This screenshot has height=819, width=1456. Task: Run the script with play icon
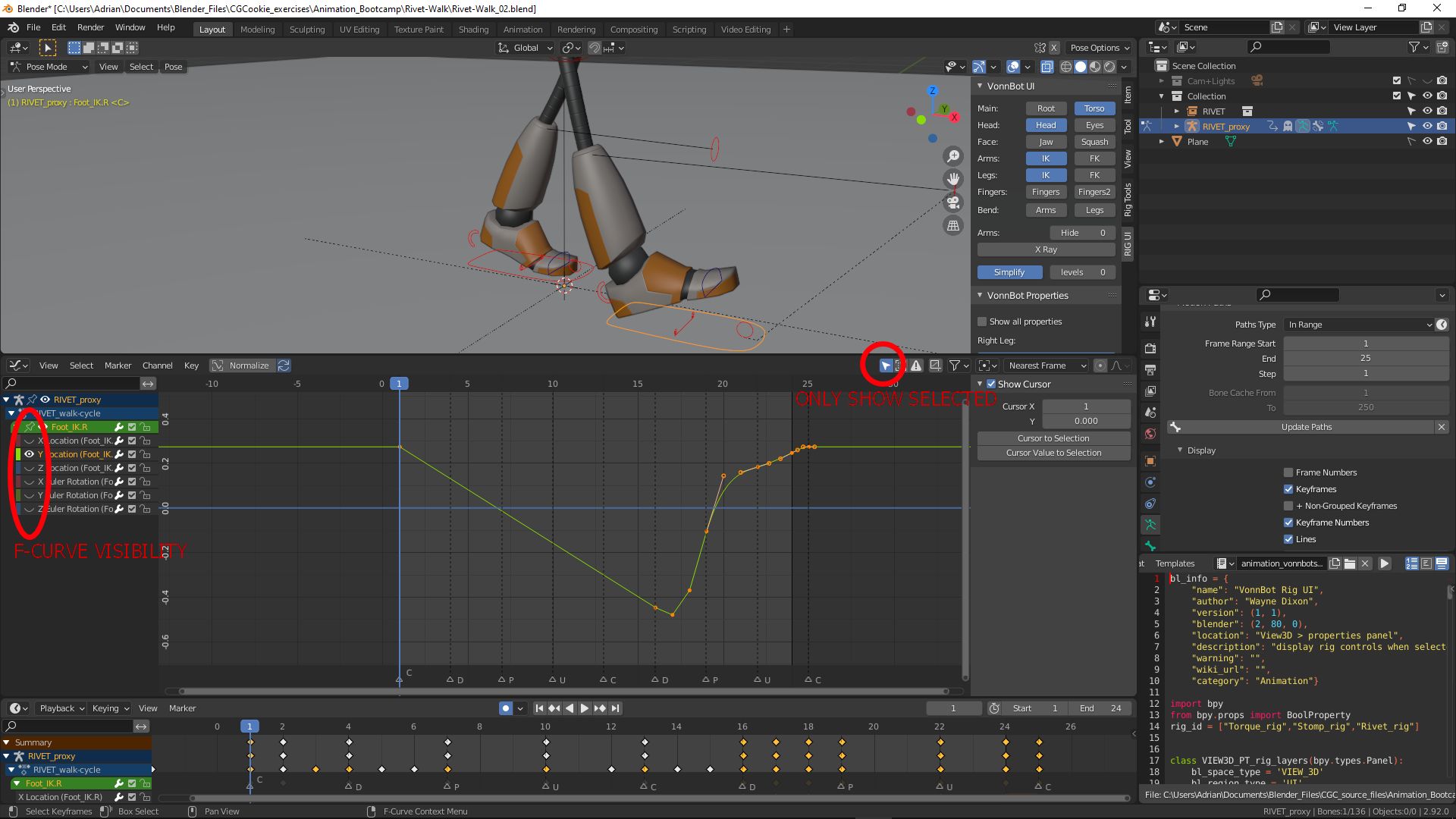click(1384, 563)
